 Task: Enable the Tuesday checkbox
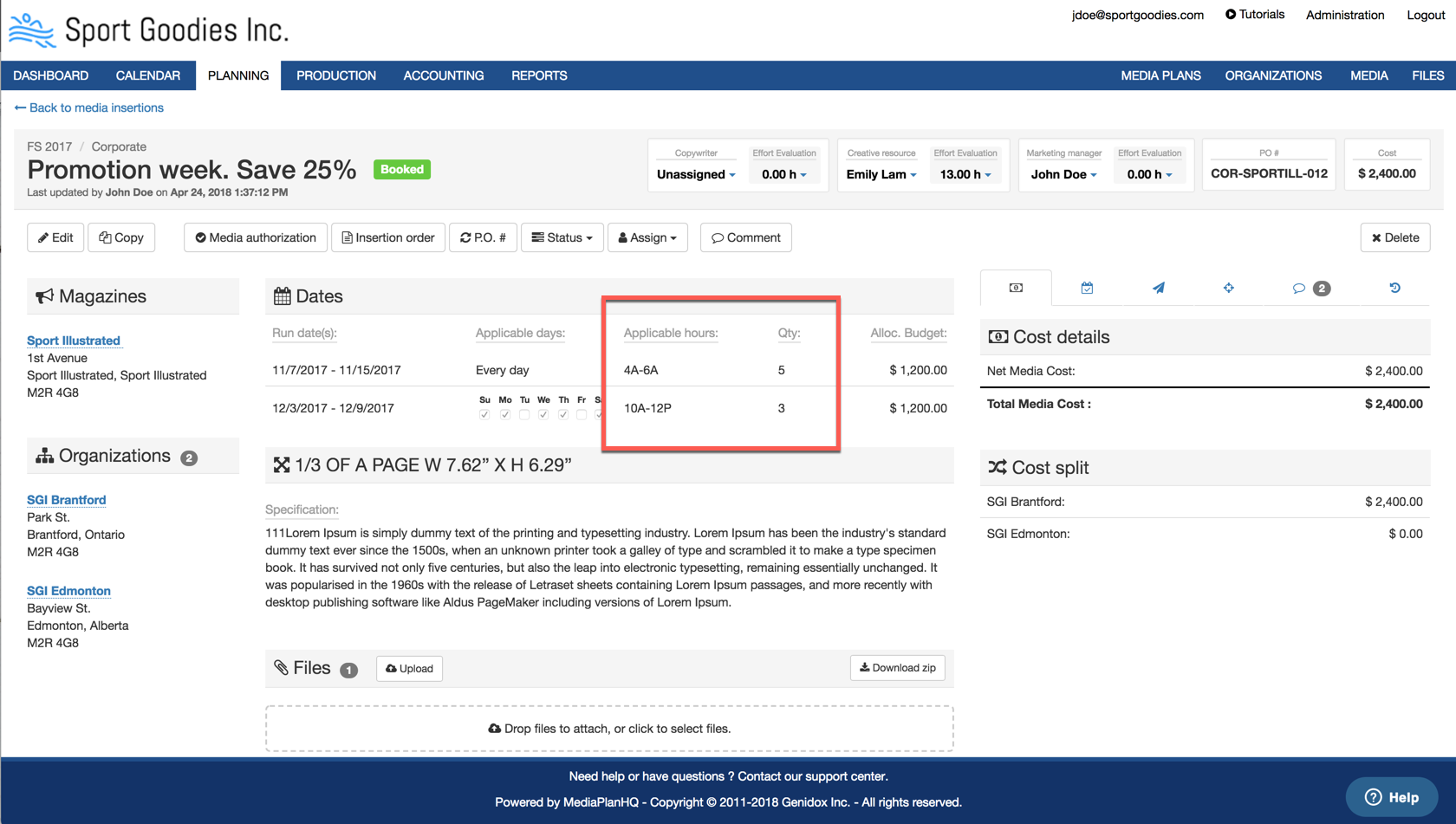524,415
